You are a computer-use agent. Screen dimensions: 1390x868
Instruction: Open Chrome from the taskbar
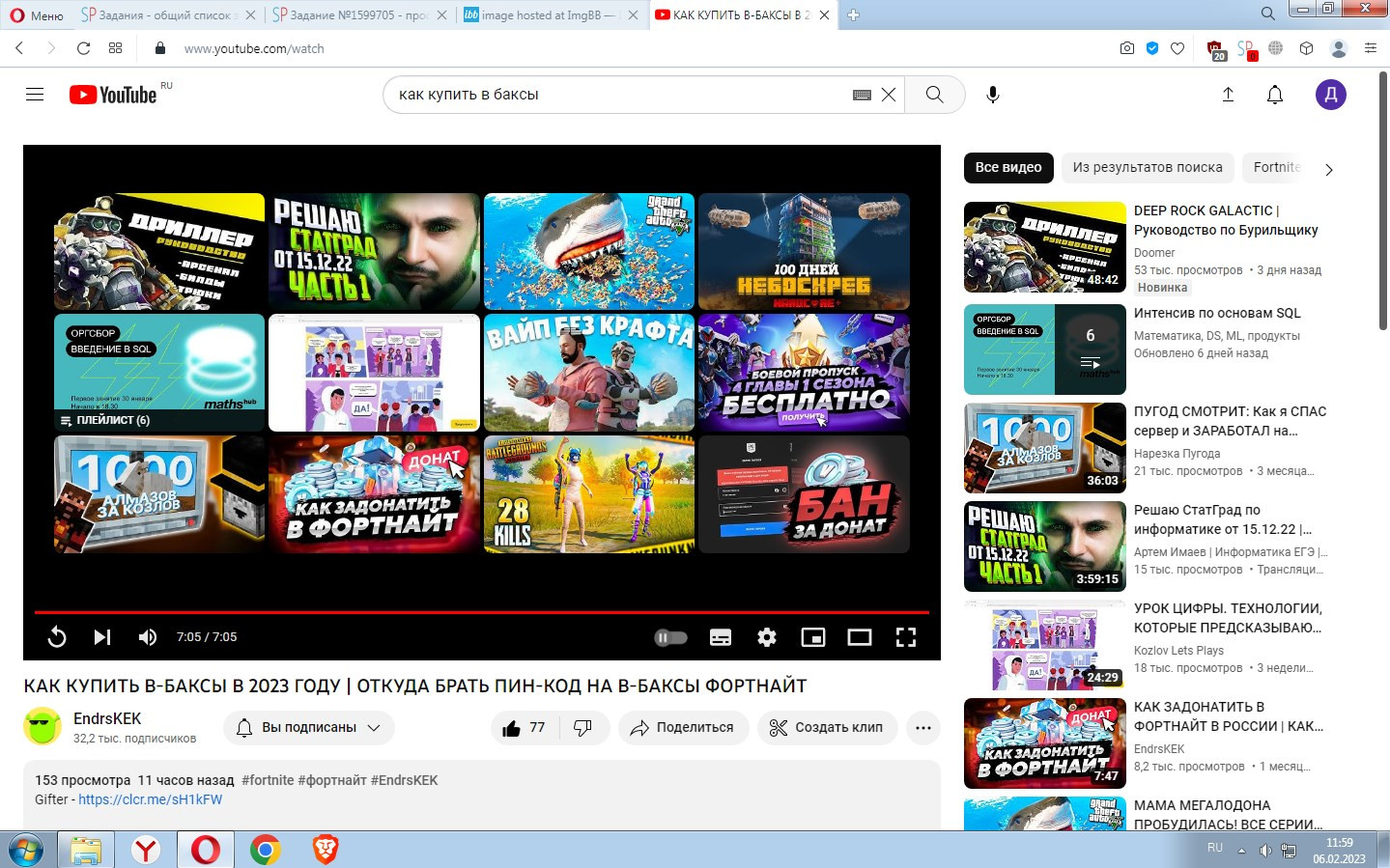(x=265, y=850)
